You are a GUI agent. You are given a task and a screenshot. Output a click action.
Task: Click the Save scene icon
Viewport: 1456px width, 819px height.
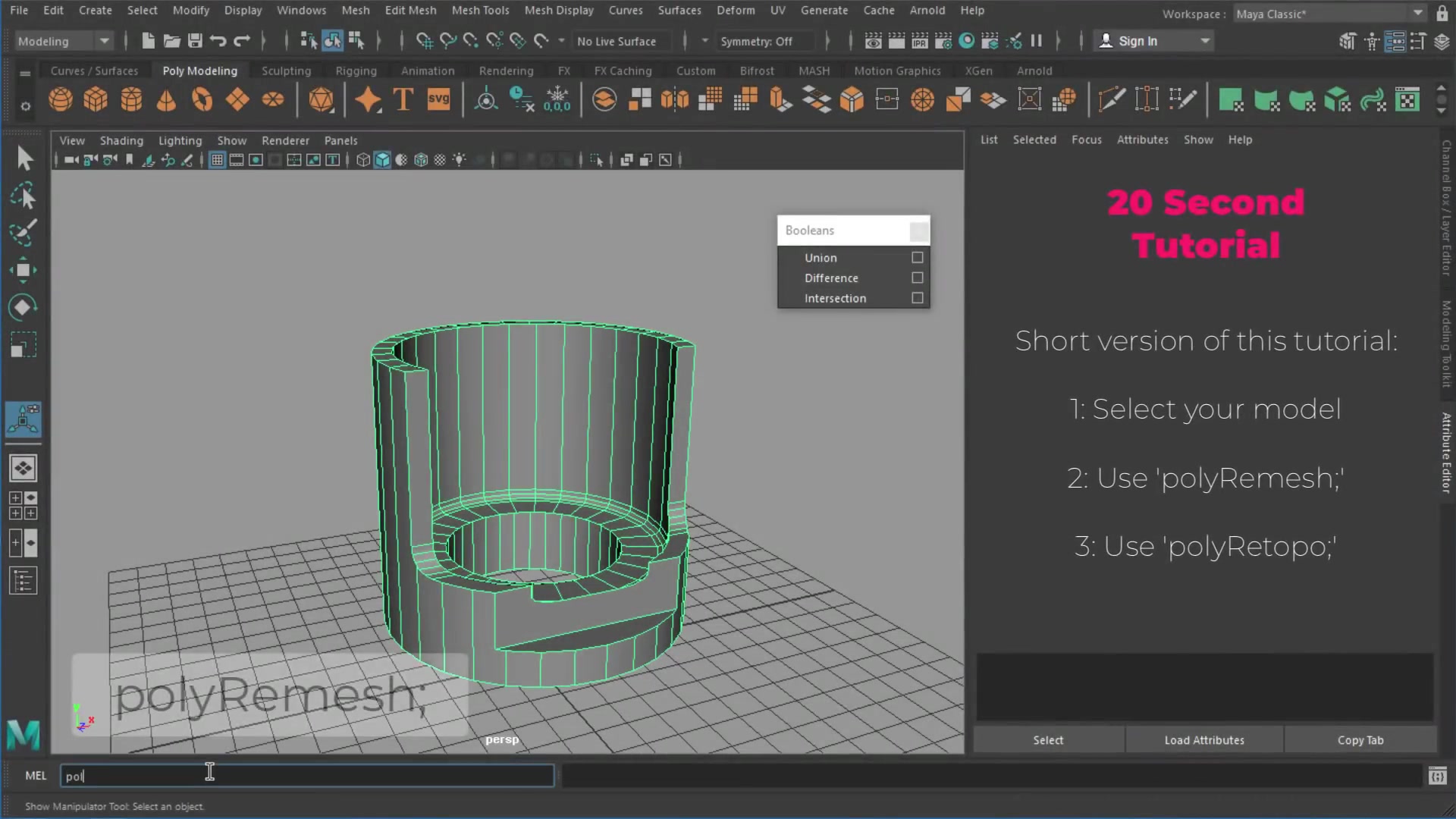195,41
